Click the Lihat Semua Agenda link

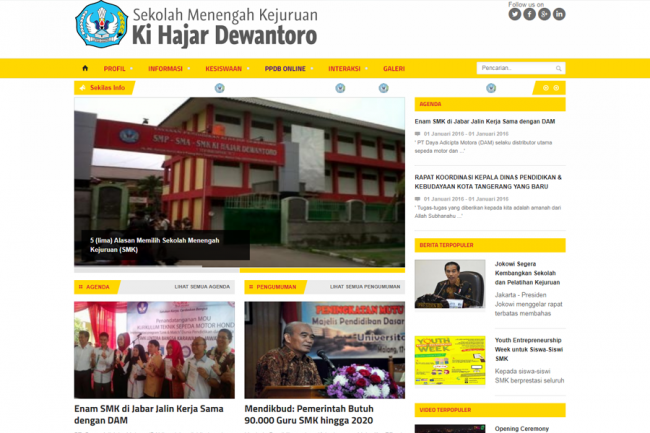coord(202,286)
